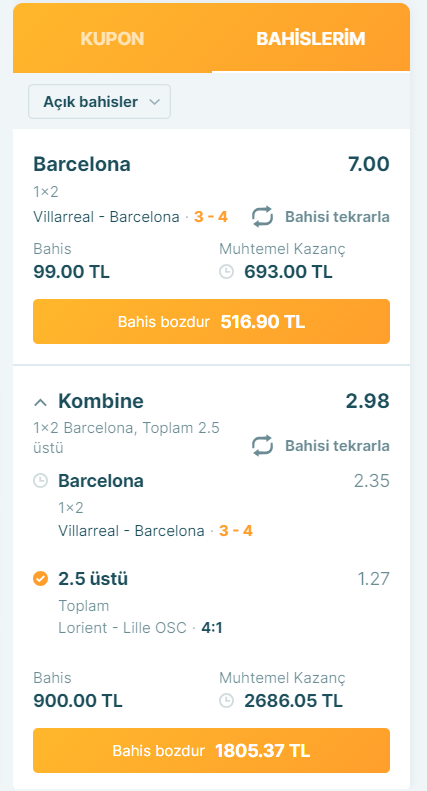Viewport: 427px width, 791px height.
Task: Click the 7.00 odds value
Action: pyautogui.click(x=368, y=164)
